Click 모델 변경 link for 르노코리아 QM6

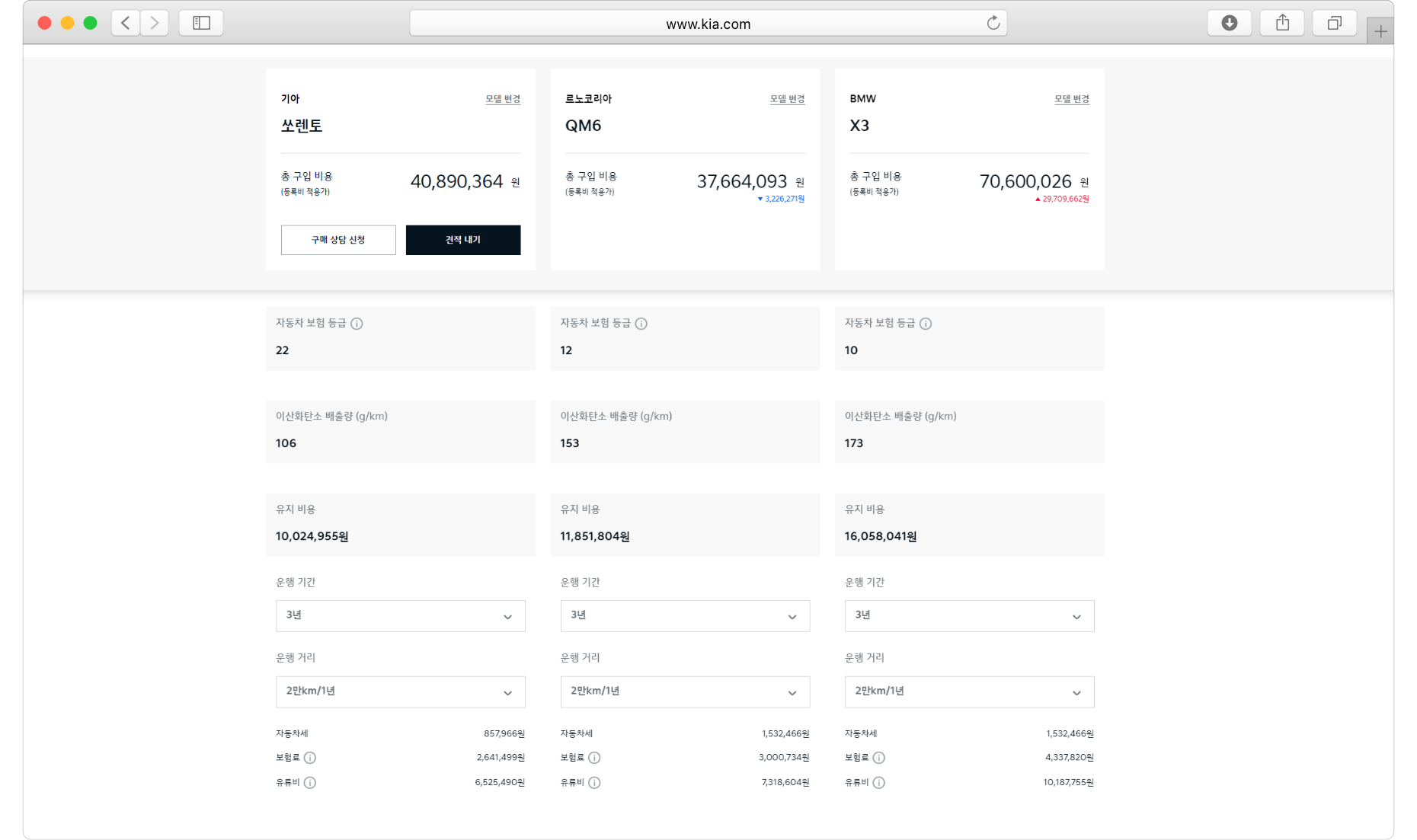[787, 99]
